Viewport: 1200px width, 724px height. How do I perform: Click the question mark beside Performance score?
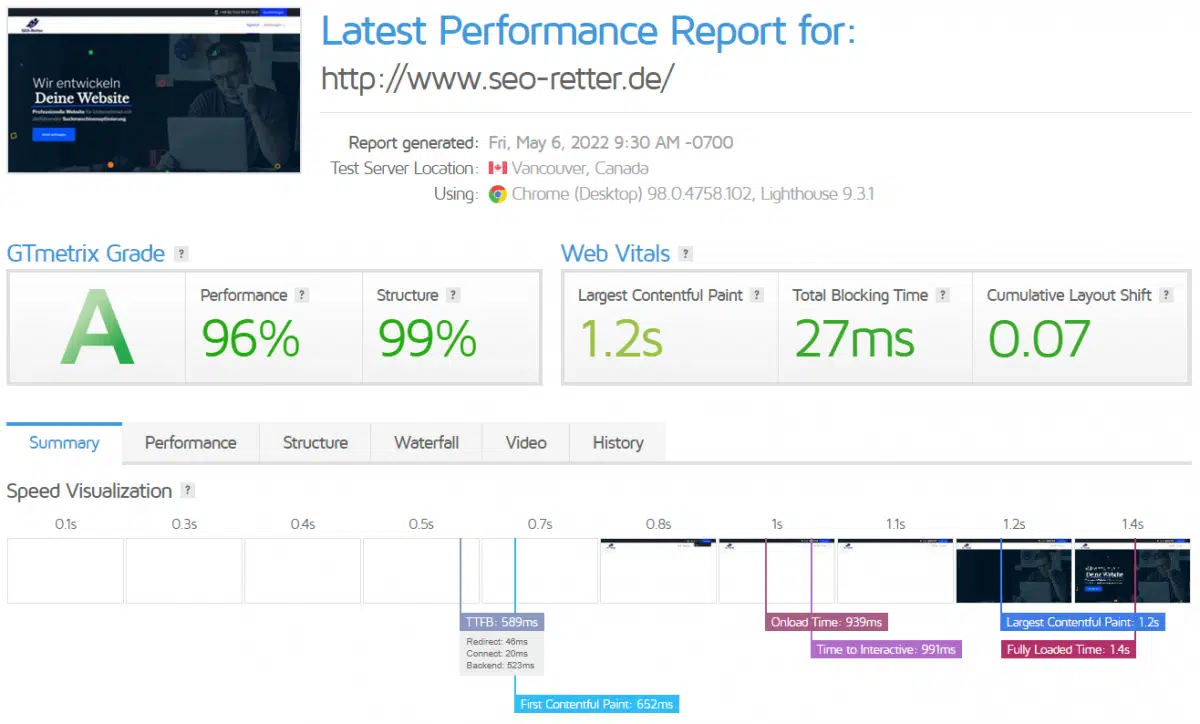point(302,295)
